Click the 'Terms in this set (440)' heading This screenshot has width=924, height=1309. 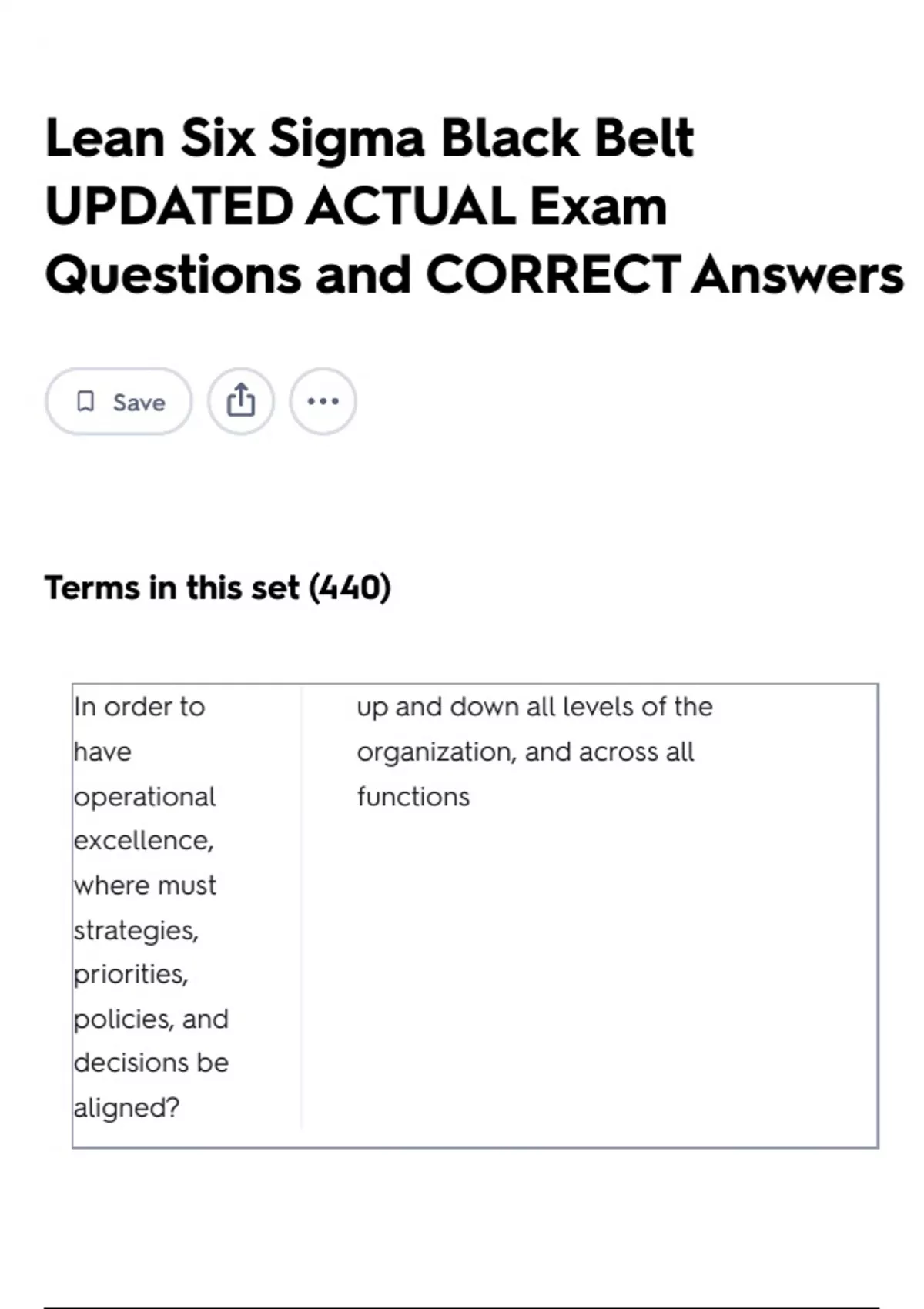(x=218, y=588)
